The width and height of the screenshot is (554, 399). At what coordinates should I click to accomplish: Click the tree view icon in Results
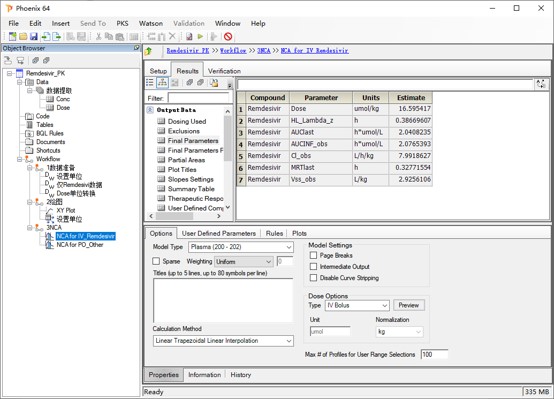(162, 83)
